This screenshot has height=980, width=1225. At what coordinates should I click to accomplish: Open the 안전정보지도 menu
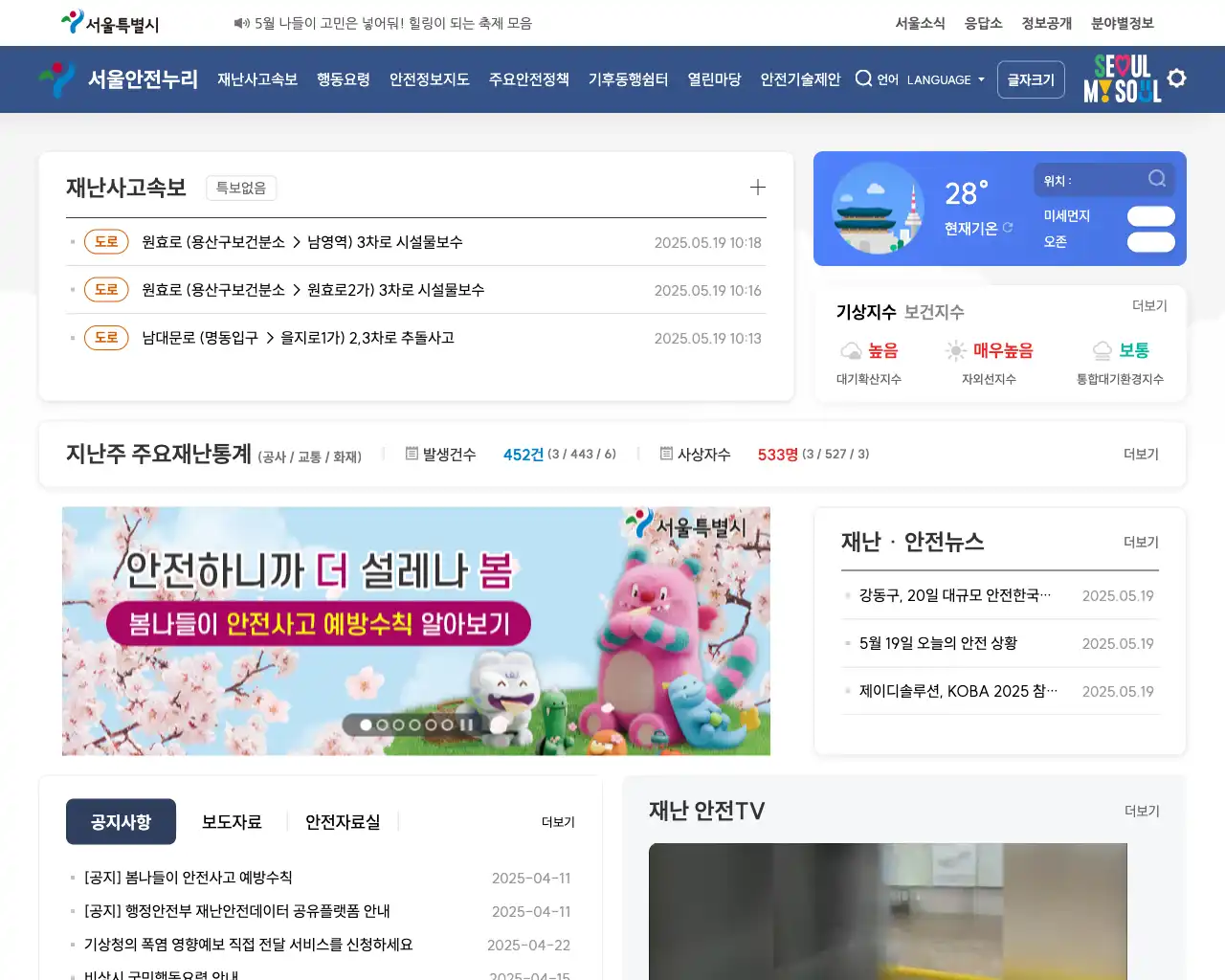pos(429,79)
